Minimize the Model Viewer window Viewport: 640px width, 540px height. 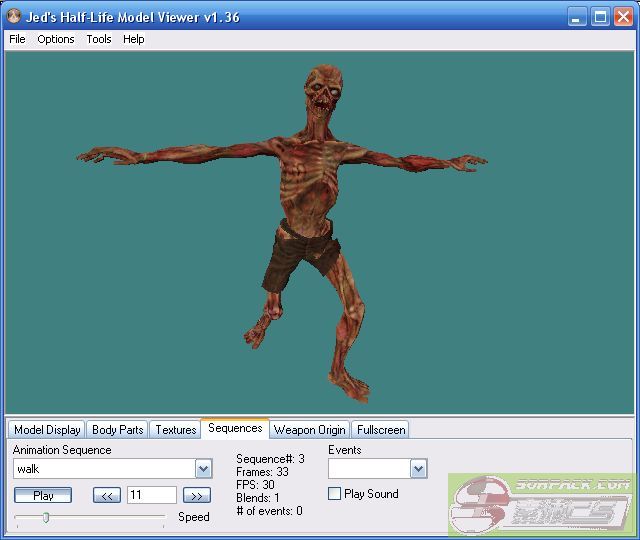[x=577, y=17]
